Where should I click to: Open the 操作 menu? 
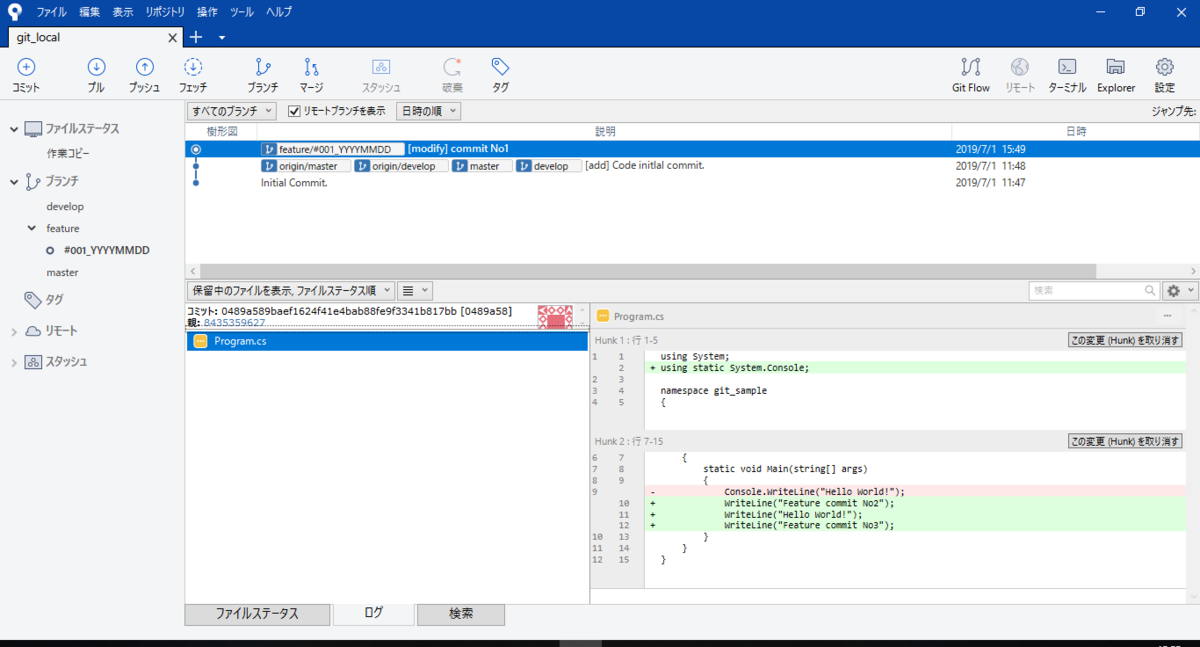(x=207, y=12)
